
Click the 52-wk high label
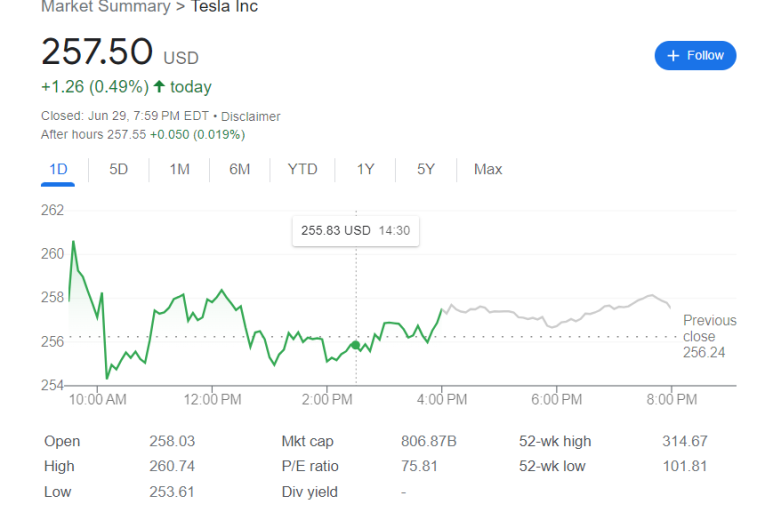tap(555, 441)
